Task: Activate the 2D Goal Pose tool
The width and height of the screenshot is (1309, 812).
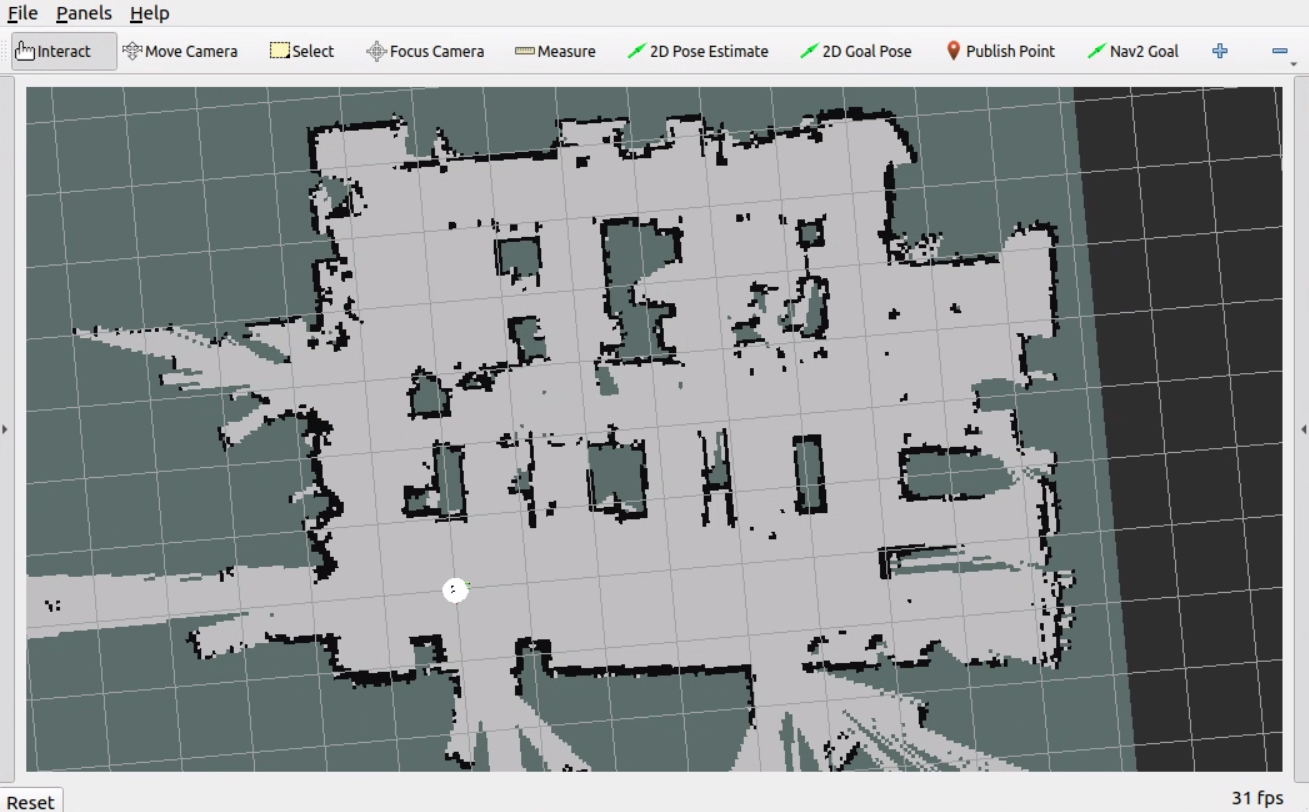Action: (x=857, y=50)
